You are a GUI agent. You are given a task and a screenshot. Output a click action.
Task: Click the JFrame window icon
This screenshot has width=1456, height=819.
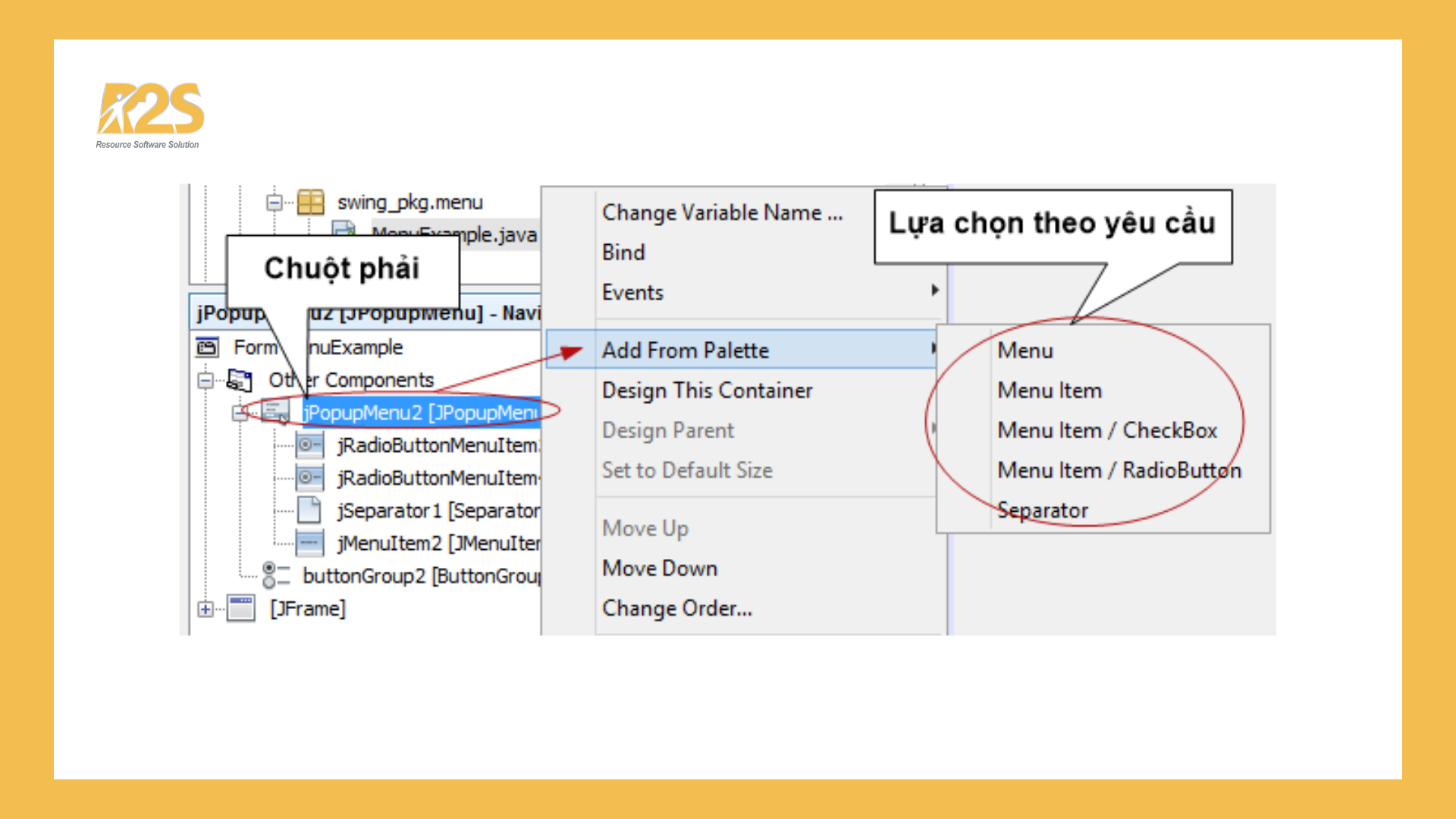coord(241,608)
